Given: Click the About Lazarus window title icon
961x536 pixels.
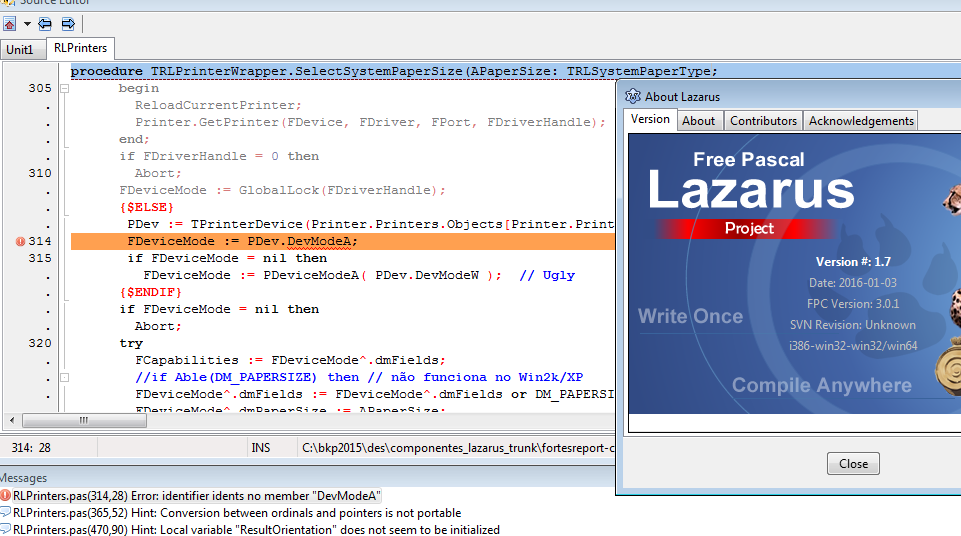Looking at the screenshot, I should coord(632,96).
